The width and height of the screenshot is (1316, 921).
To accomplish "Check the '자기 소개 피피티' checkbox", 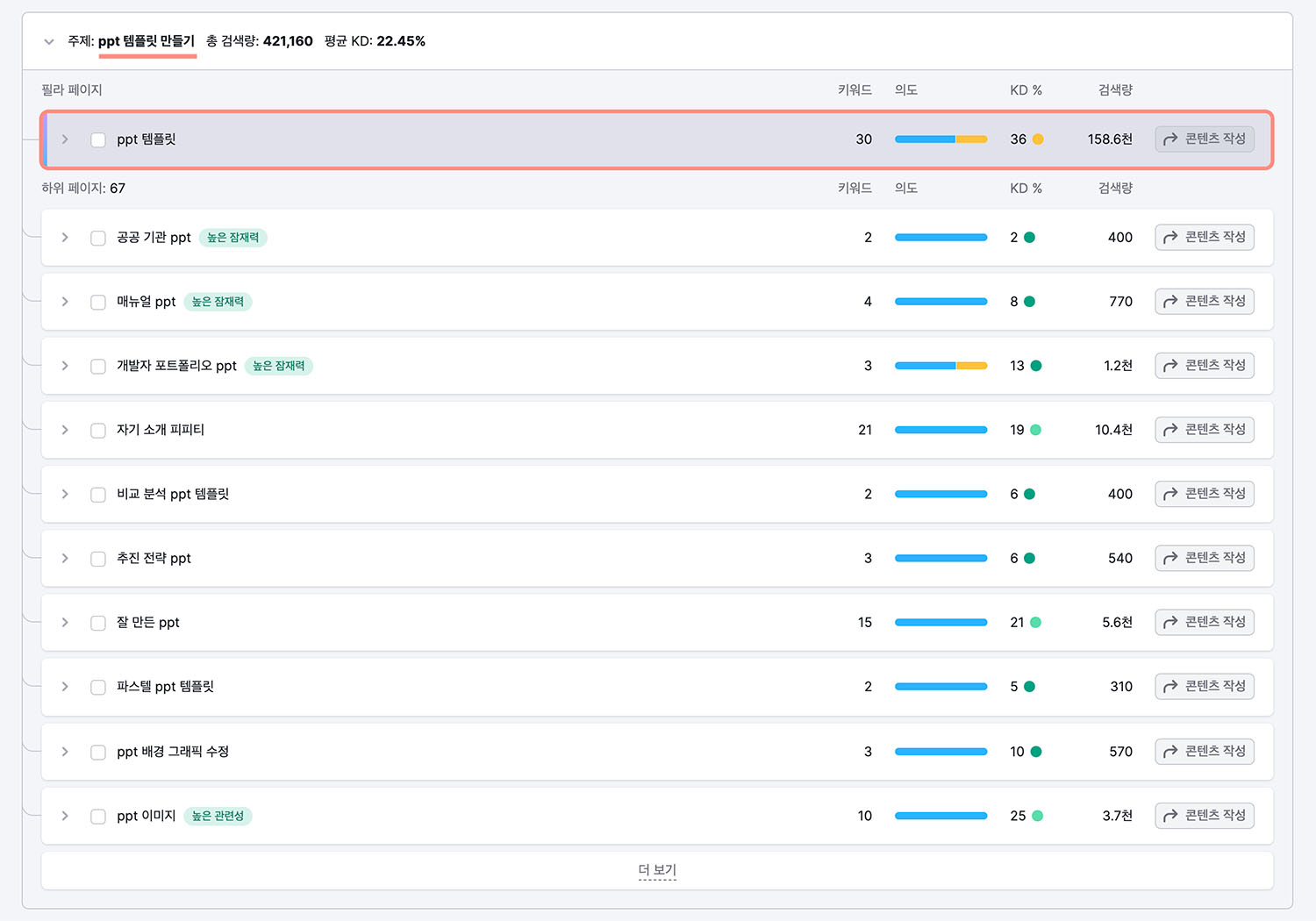I will point(98,430).
